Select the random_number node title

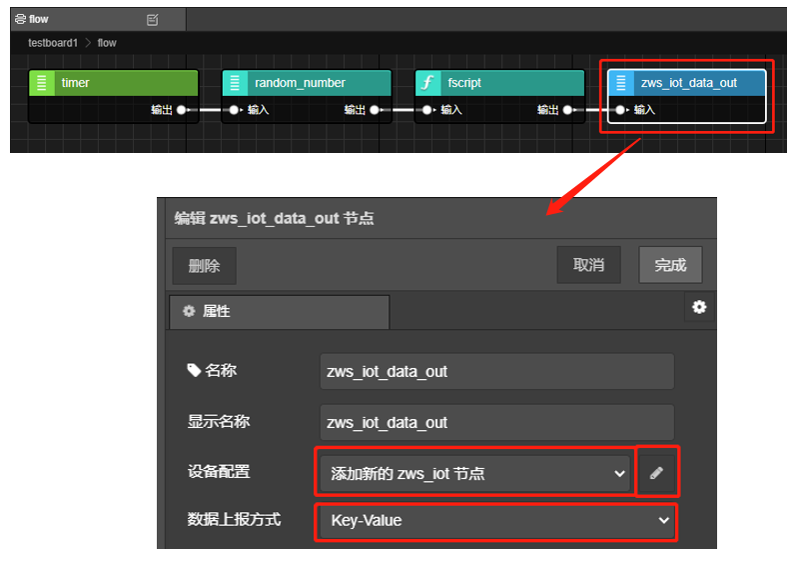tap(300, 83)
